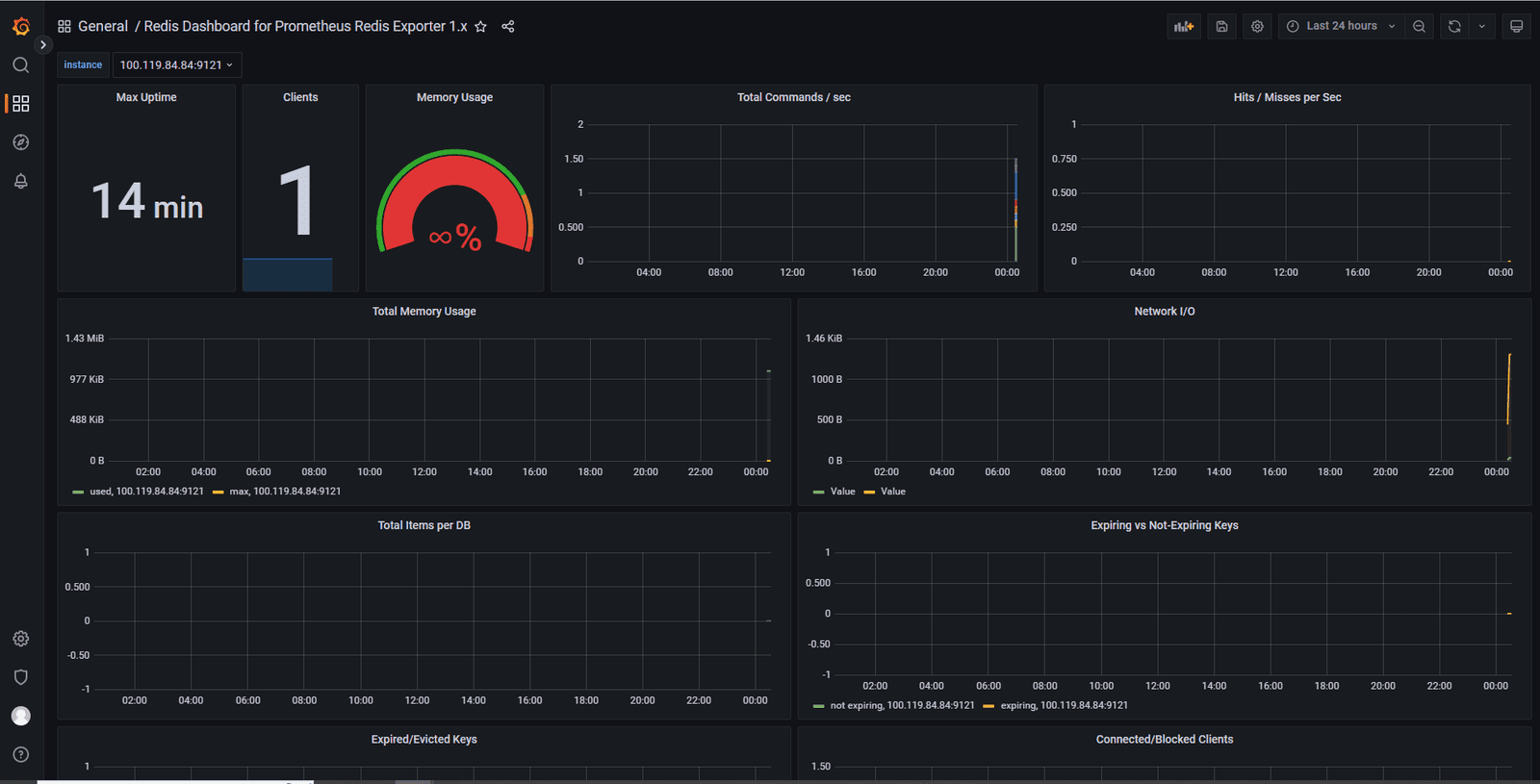Open the Dashboards sidebar icon
This screenshot has height=784, width=1540.
(20, 103)
